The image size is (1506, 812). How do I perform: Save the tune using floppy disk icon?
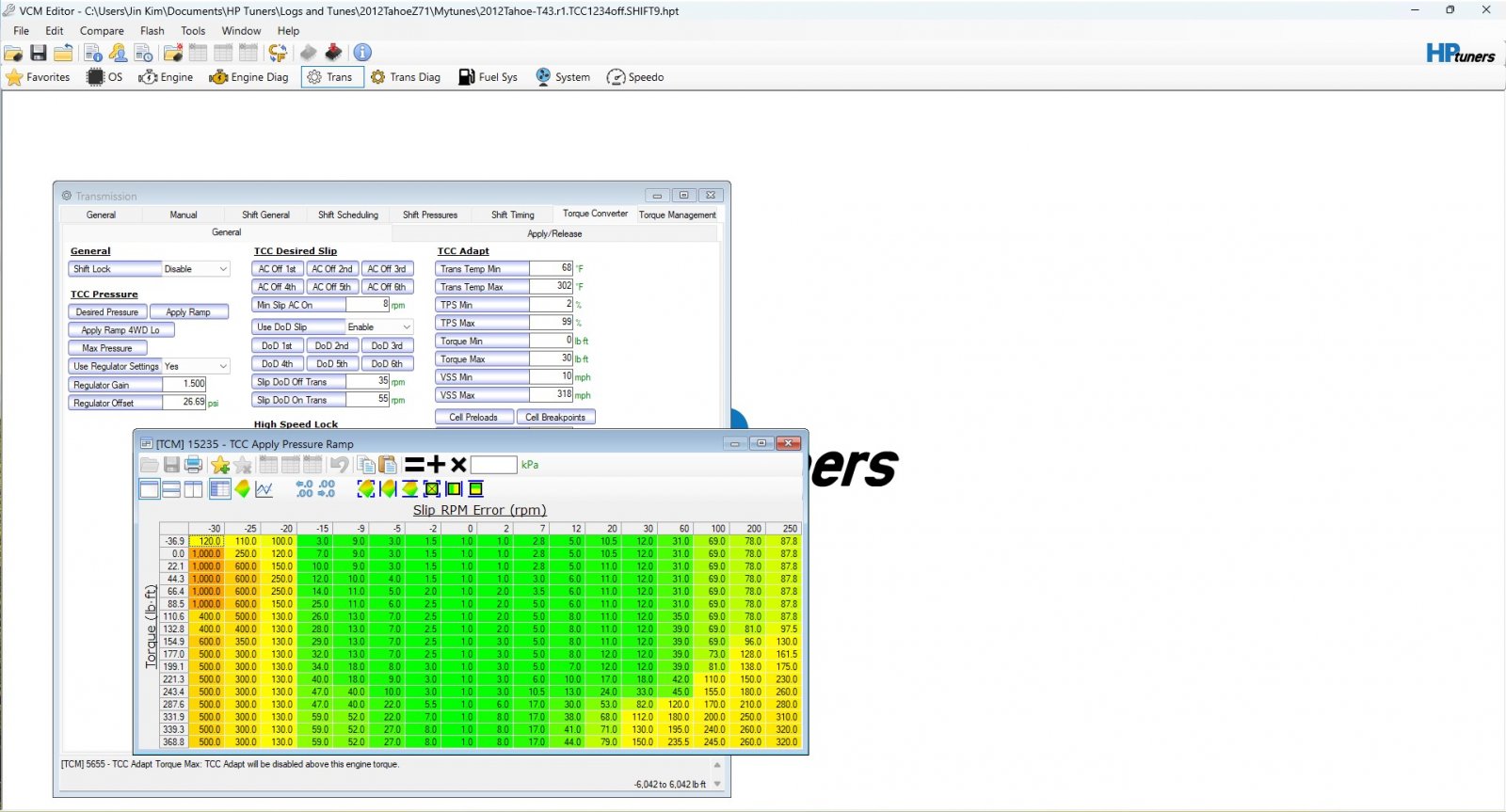point(39,53)
